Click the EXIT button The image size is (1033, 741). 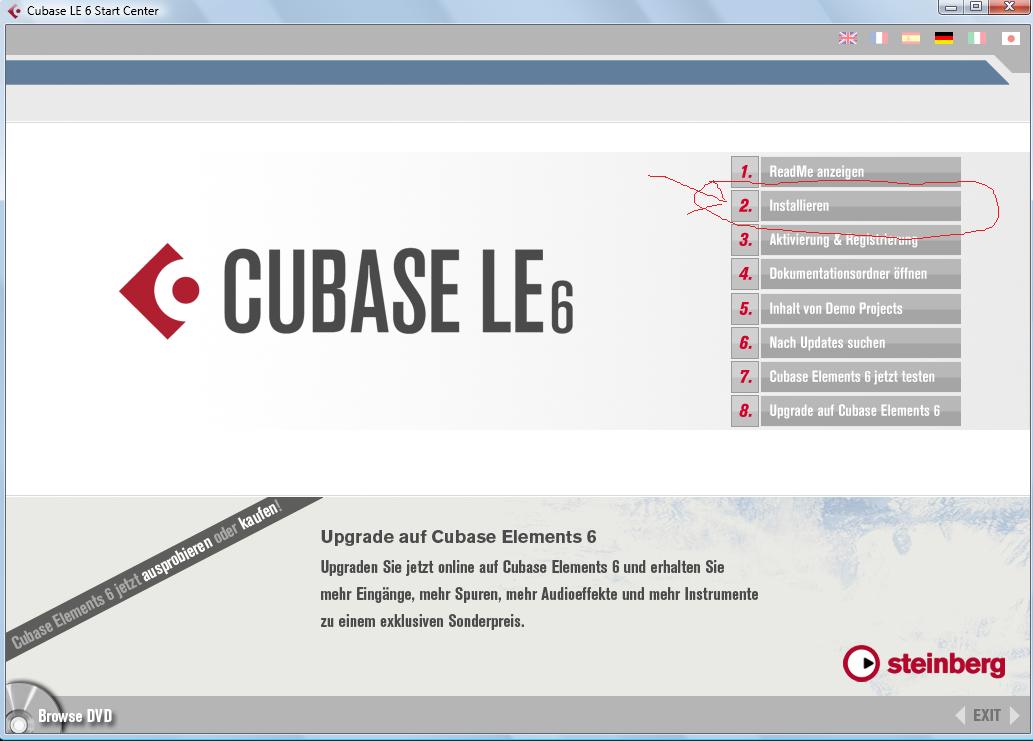coord(986,715)
